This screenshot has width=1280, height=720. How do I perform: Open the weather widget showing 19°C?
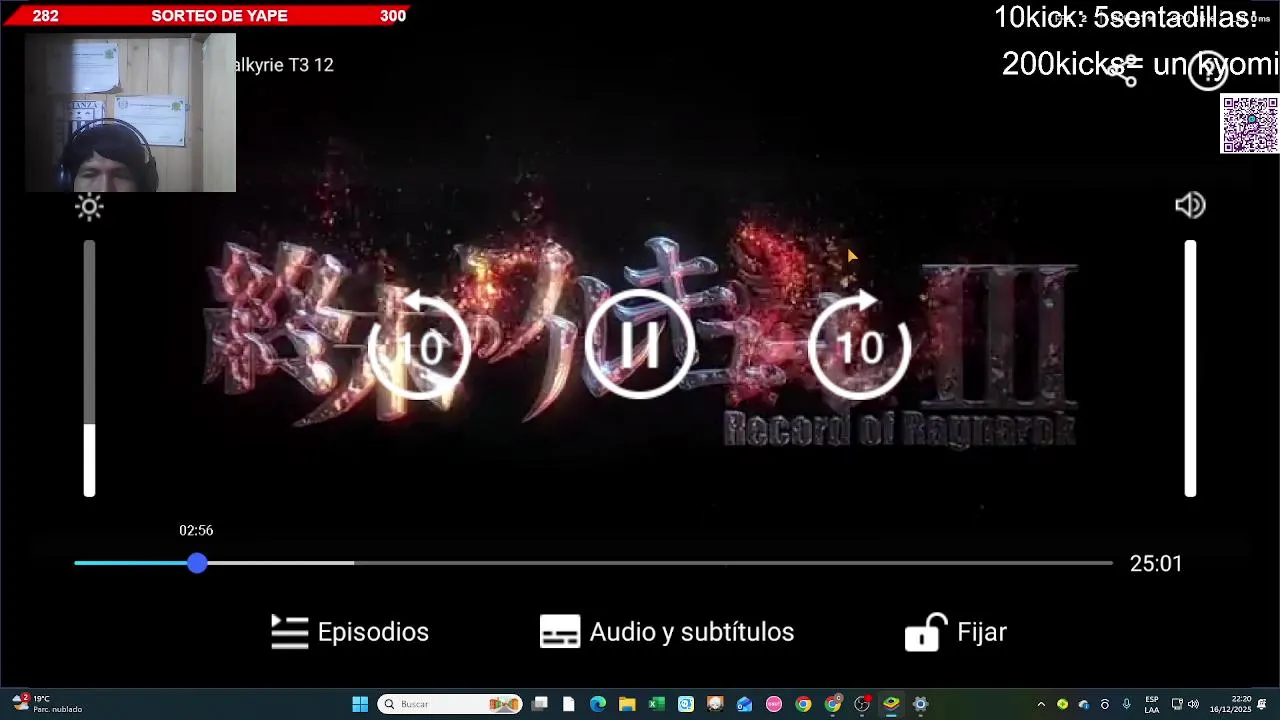tap(47, 704)
